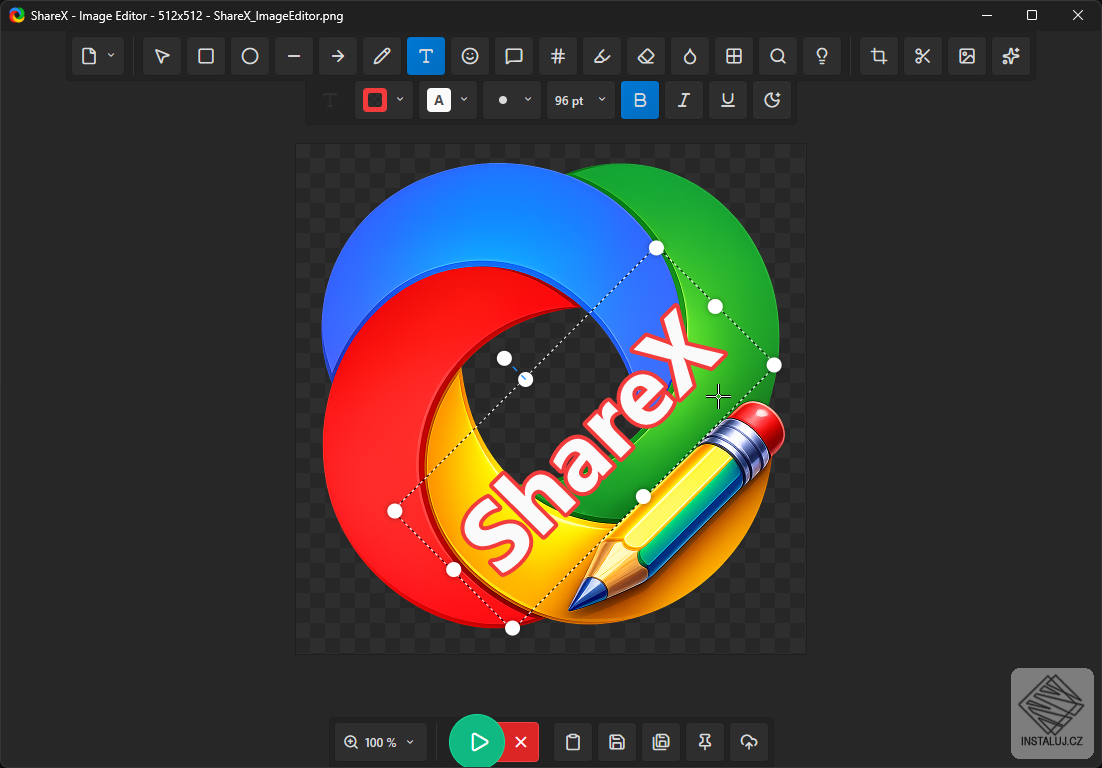Toggle the active Text tool
1102x768 pixels.
(426, 56)
